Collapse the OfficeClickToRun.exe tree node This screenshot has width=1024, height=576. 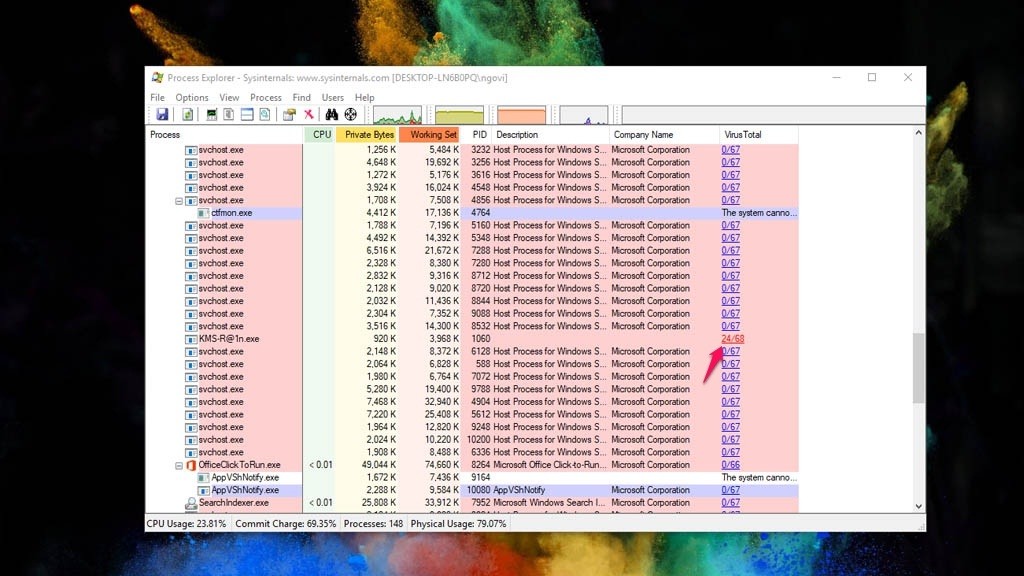[x=179, y=466]
